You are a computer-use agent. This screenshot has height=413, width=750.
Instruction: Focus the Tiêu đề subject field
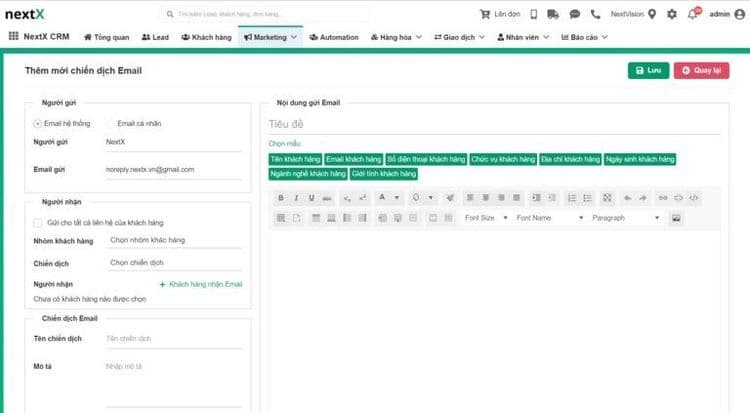[x=494, y=124]
